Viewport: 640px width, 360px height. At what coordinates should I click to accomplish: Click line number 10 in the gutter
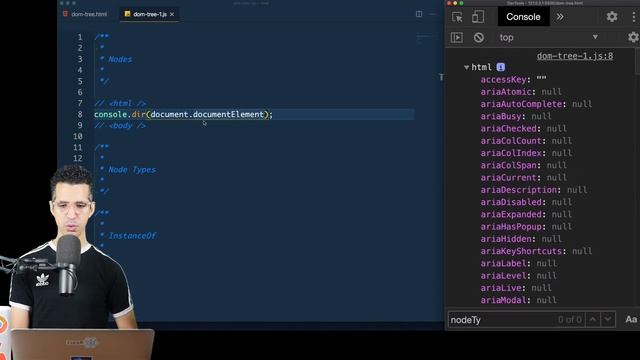point(78,136)
